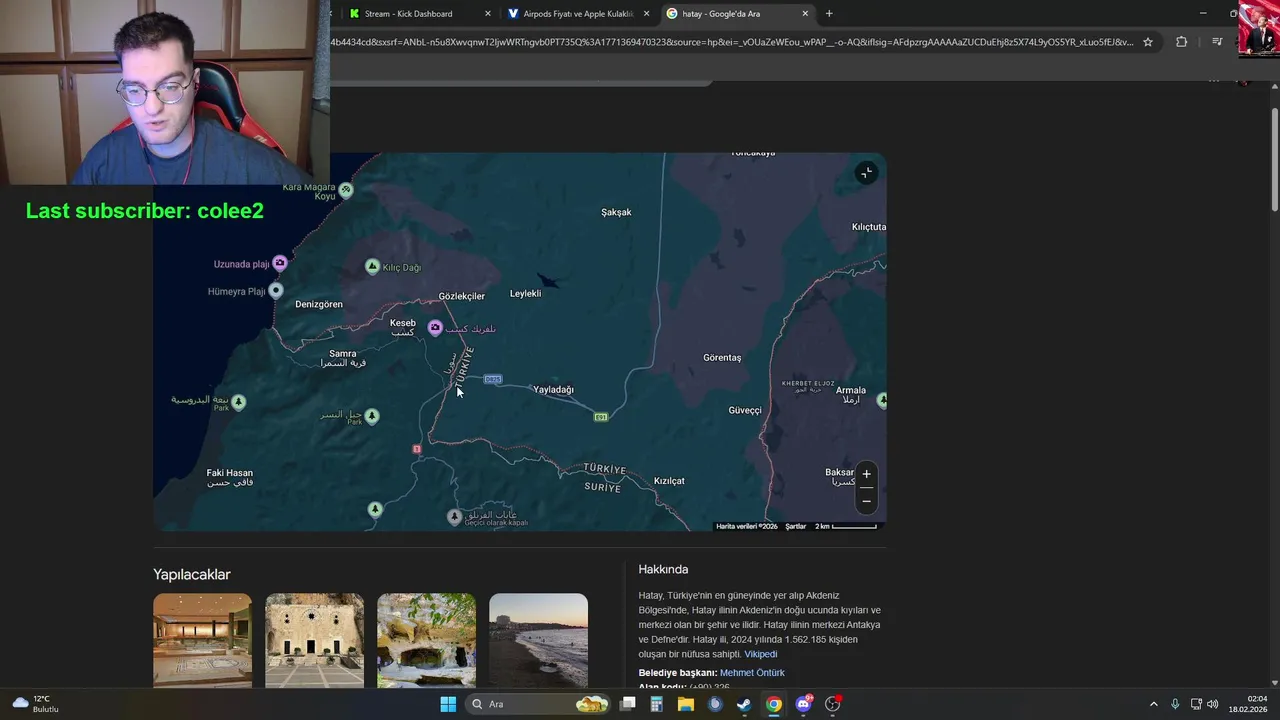Open the browser extensions puzzle icon
Viewport: 1280px width, 720px height.
tap(1181, 42)
